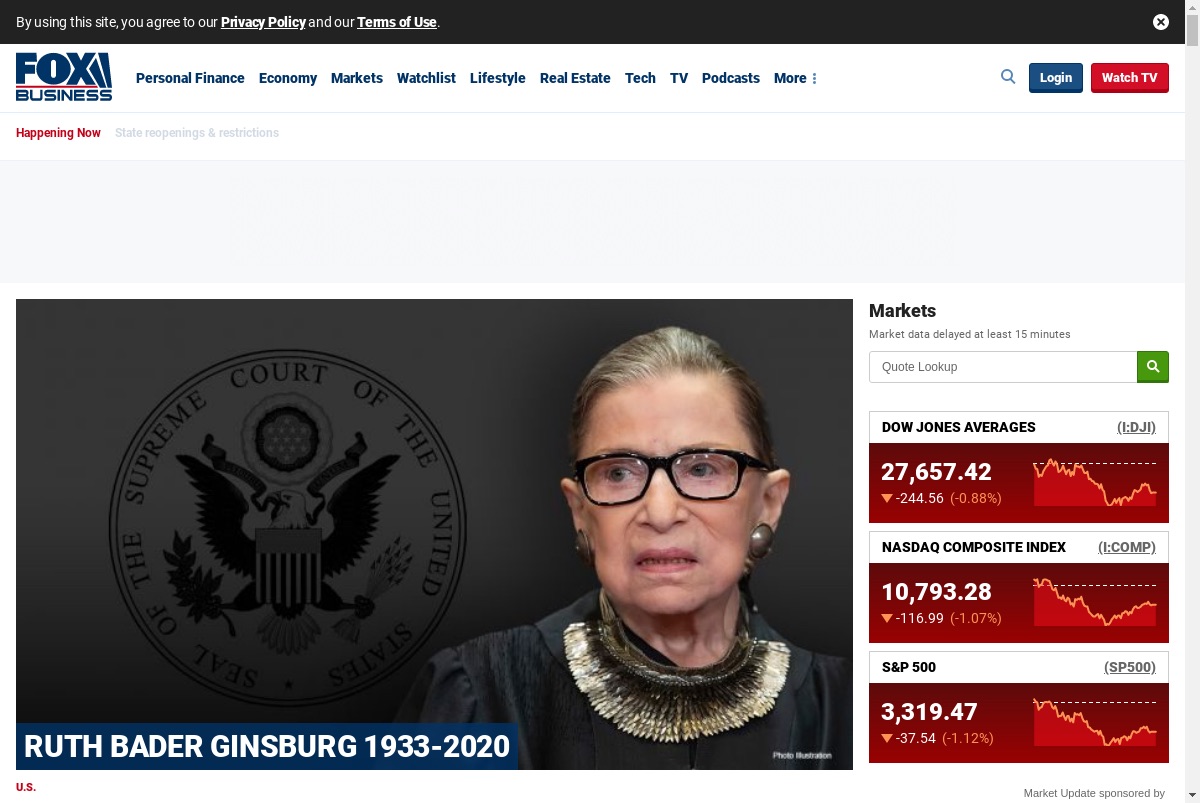
Task: Dismiss the privacy policy banner
Action: (1161, 22)
